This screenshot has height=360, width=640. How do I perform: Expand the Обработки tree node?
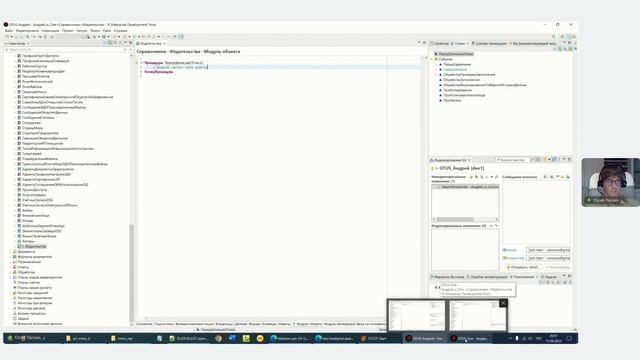tap(10, 272)
